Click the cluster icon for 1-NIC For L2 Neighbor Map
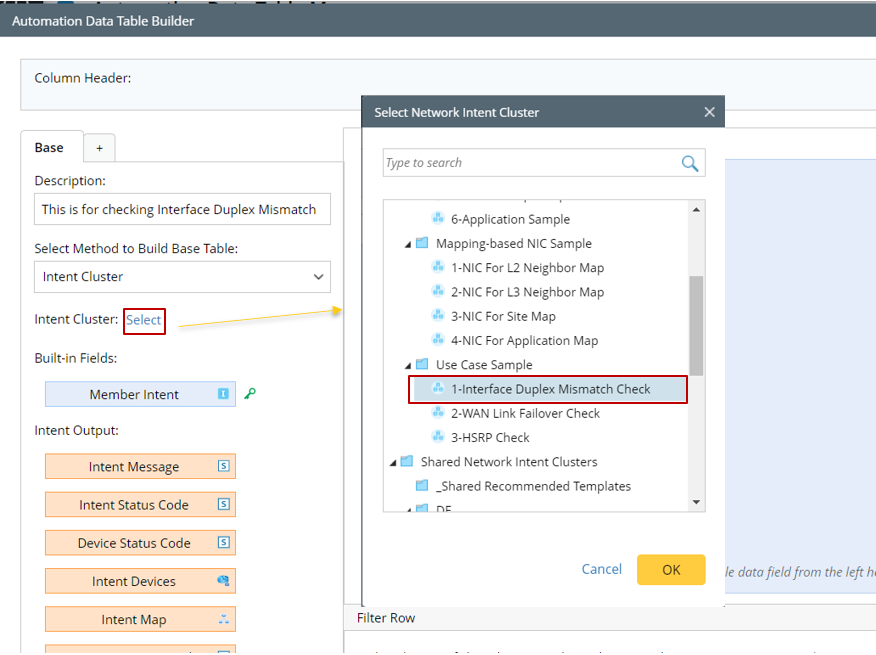 (438, 267)
